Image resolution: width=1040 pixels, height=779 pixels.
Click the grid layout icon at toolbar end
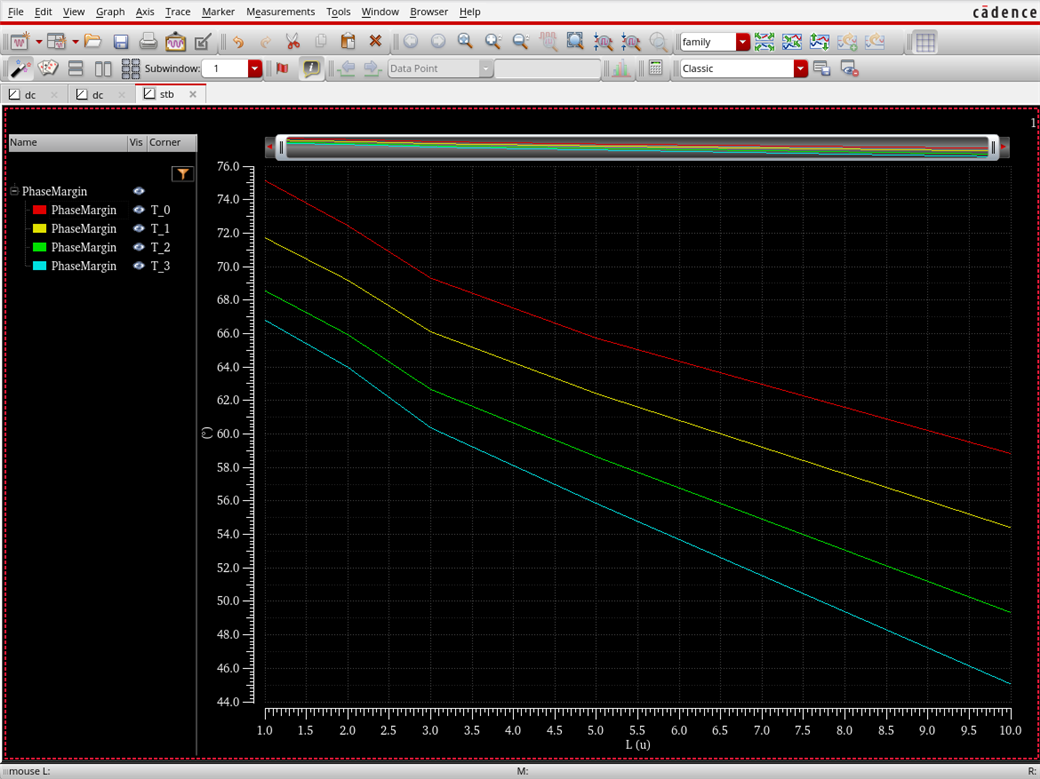pos(925,42)
